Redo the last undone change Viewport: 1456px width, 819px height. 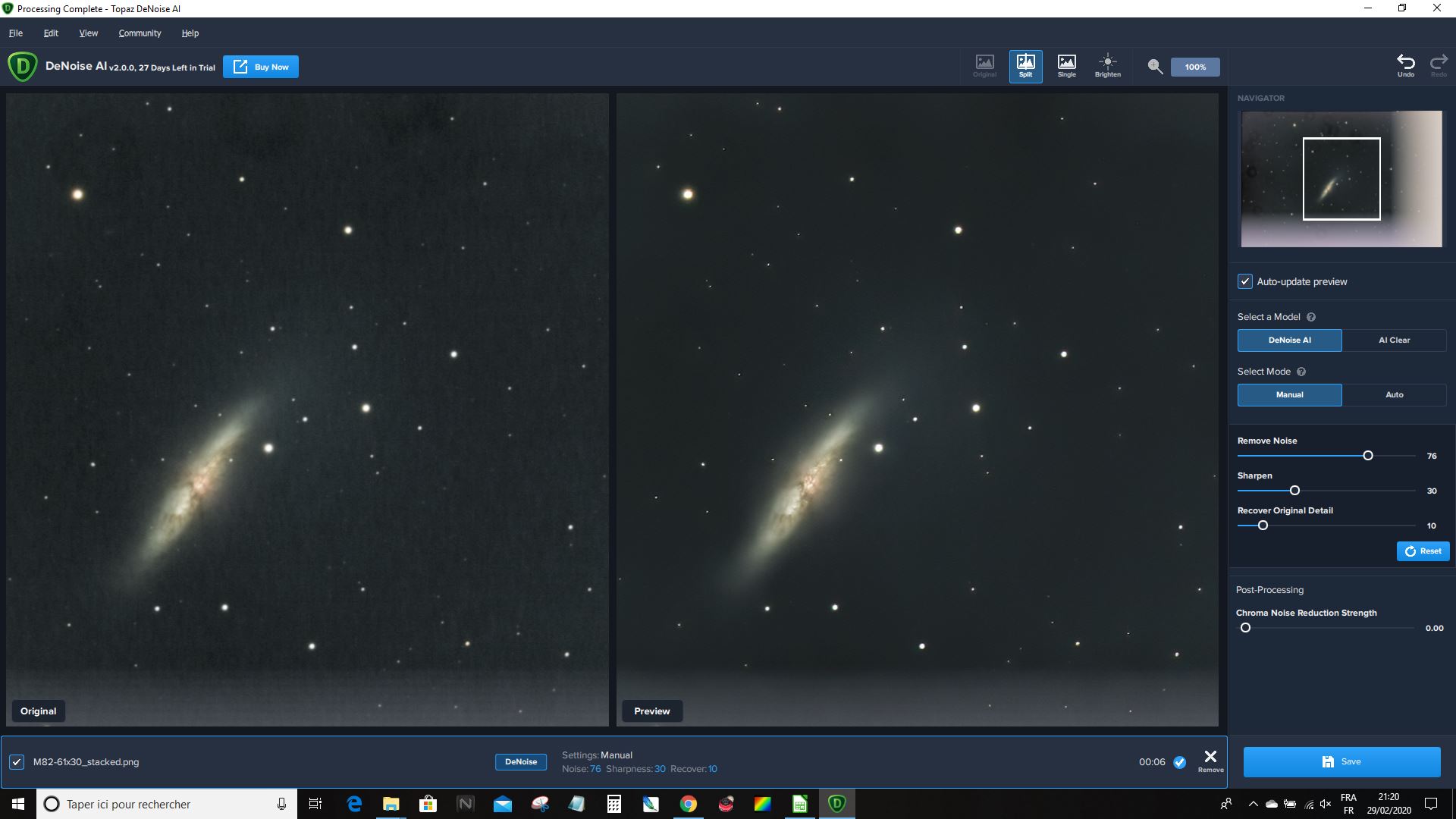click(1439, 65)
